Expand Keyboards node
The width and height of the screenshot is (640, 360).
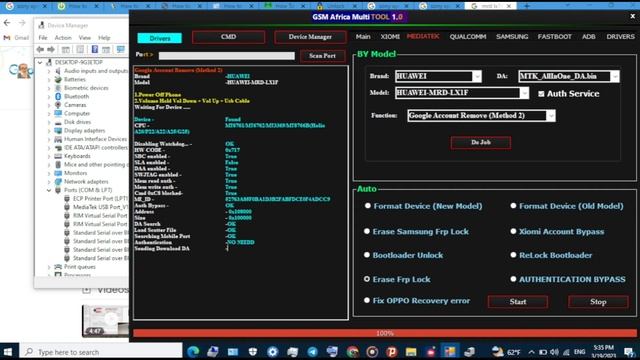tap(49, 156)
